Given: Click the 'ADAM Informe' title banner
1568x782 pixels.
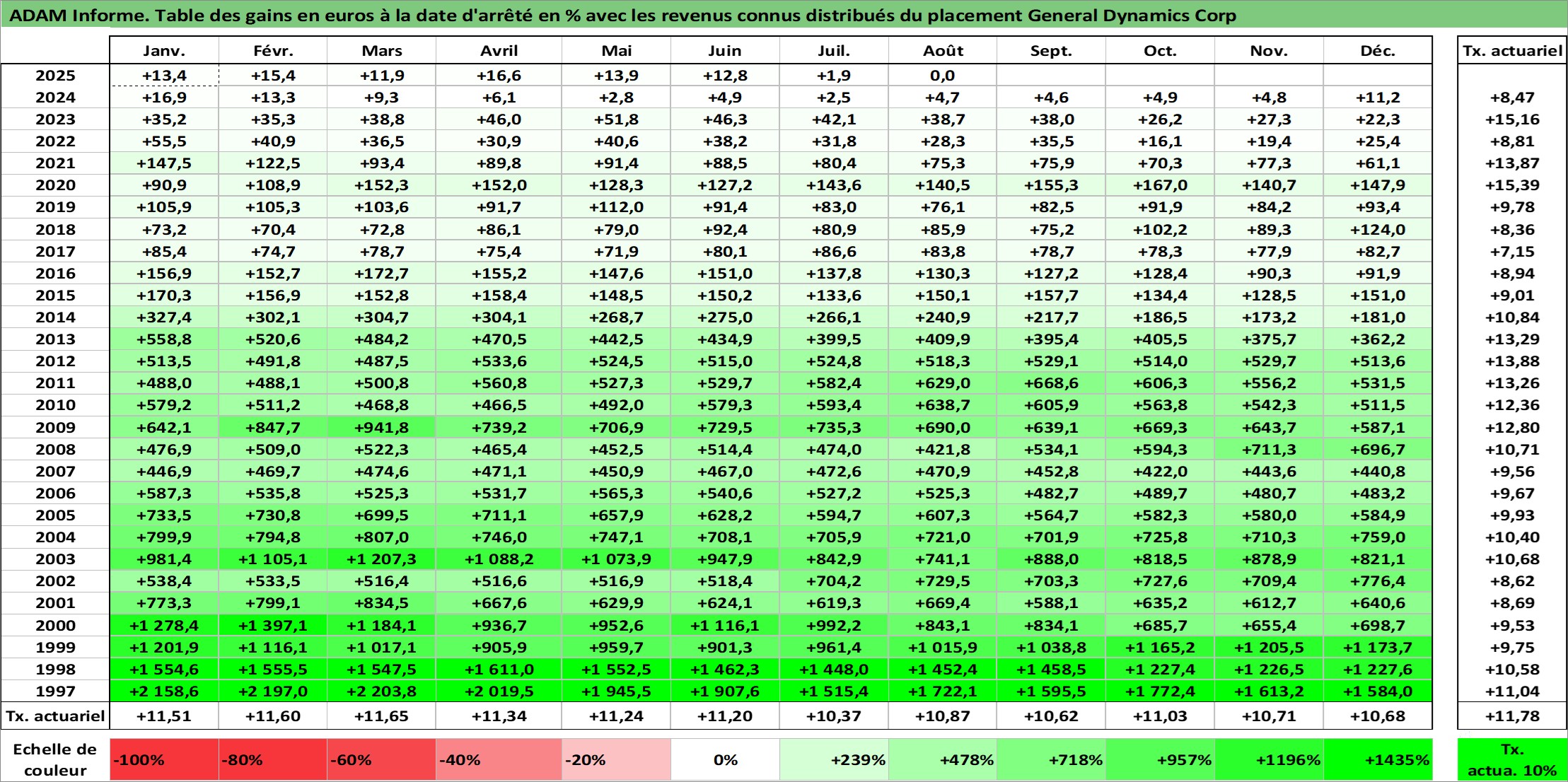Looking at the screenshot, I should (784, 15).
